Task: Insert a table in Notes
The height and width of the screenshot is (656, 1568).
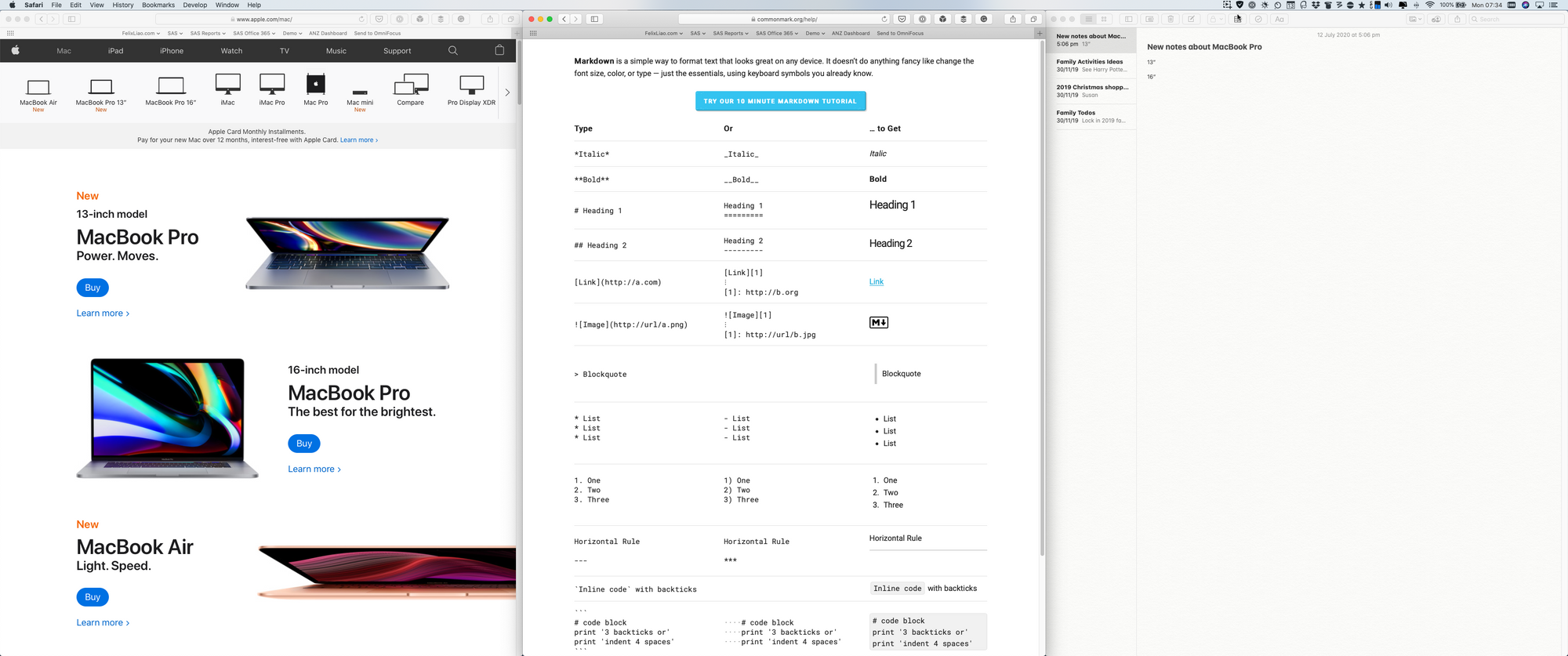Action: tap(1237, 19)
